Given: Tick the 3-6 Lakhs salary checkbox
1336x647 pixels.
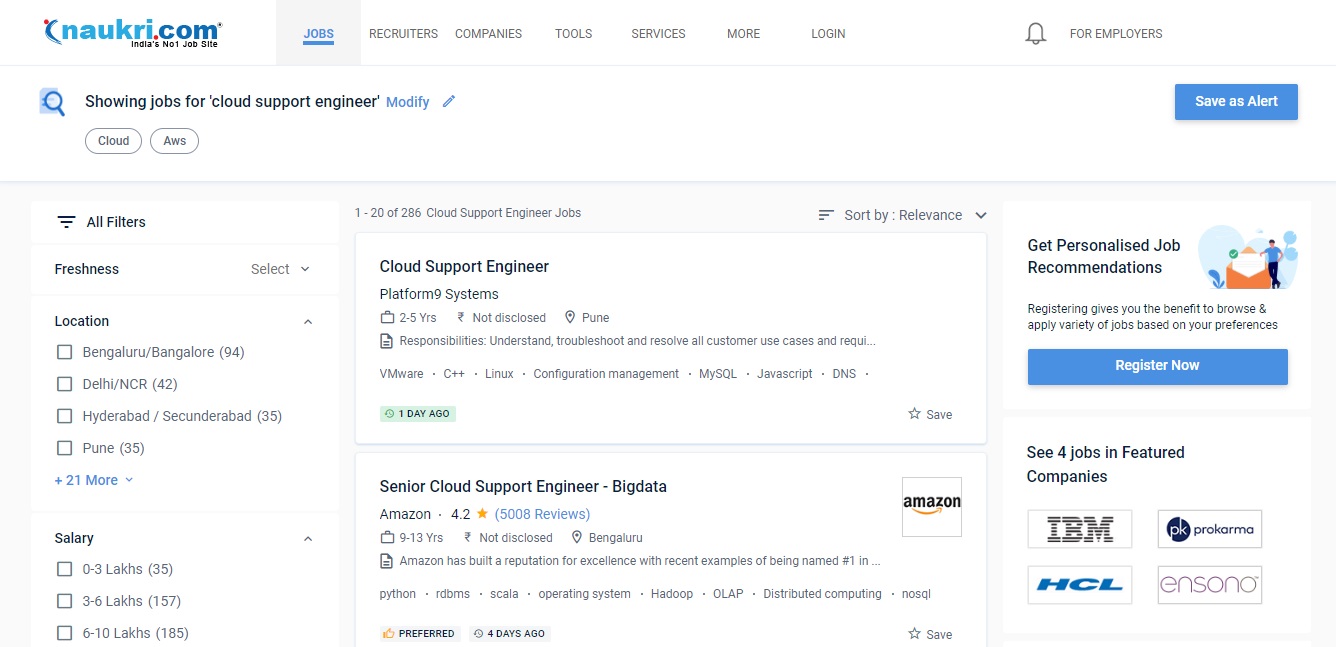Looking at the screenshot, I should tap(65, 601).
